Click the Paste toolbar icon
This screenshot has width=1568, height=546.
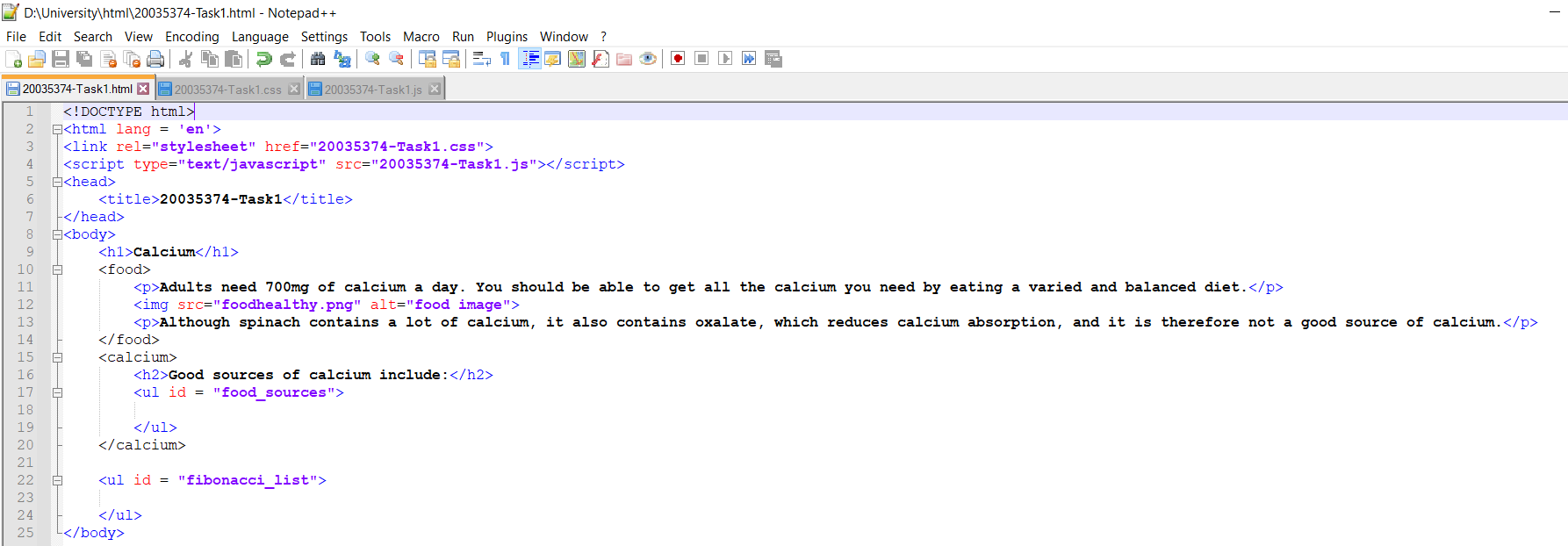point(233,59)
